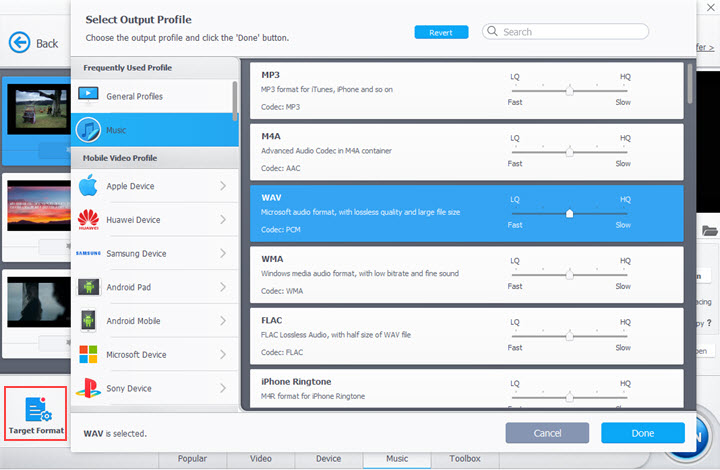Click the Revert button
This screenshot has width=720, height=470.
pos(441,32)
